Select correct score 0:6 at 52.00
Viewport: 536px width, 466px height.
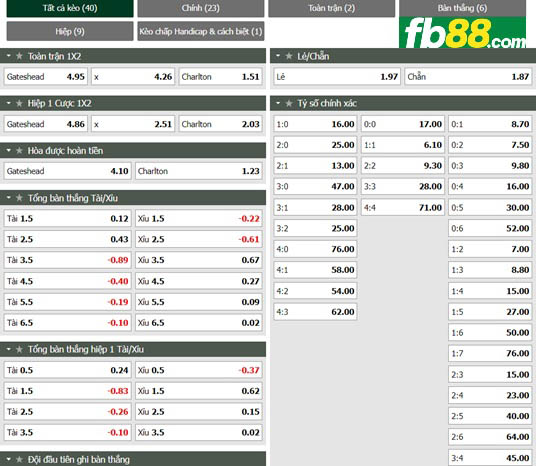490,228
